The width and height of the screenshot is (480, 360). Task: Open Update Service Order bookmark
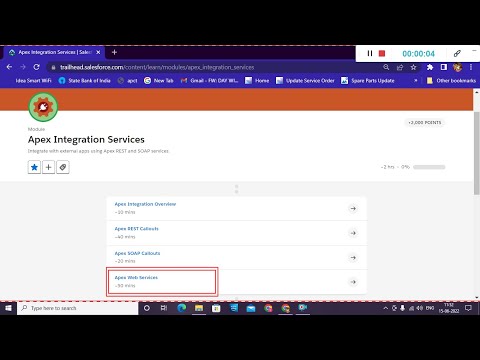pos(305,81)
